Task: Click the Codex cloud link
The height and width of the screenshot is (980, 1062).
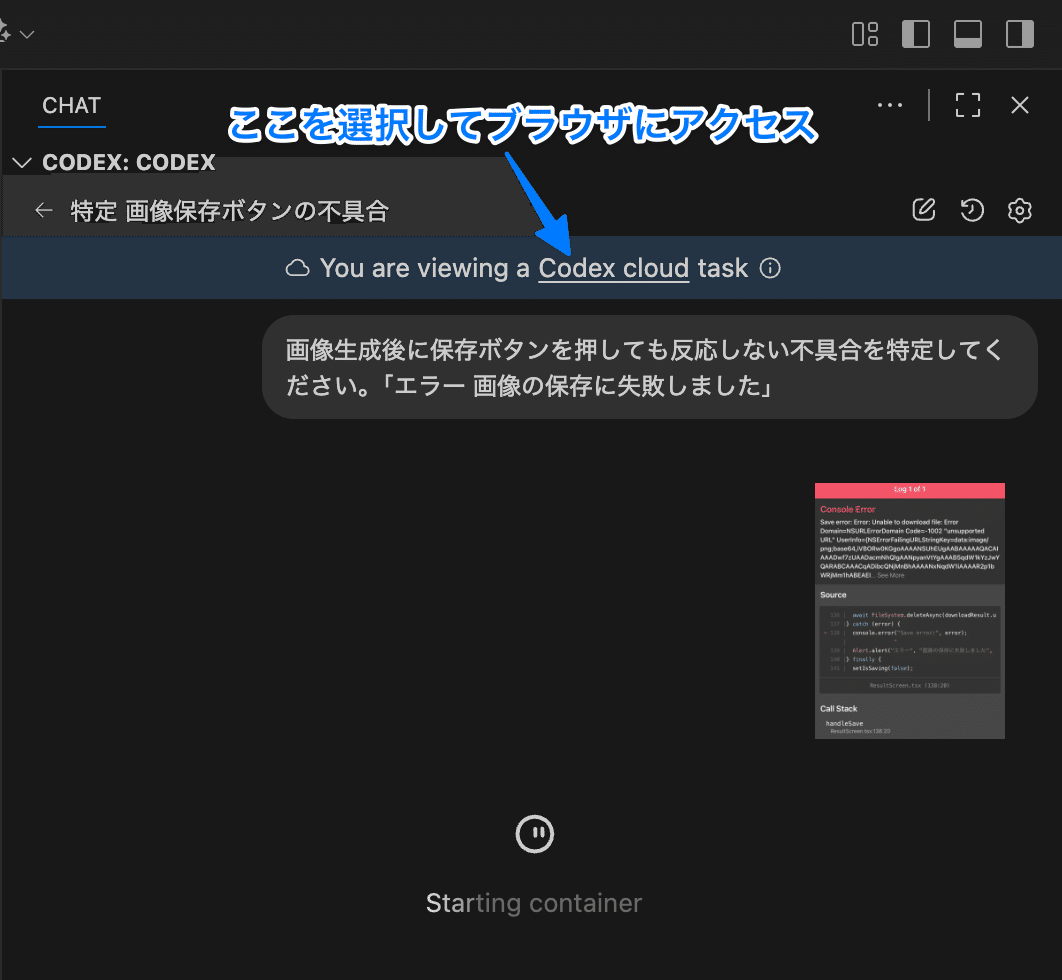Action: (613, 268)
